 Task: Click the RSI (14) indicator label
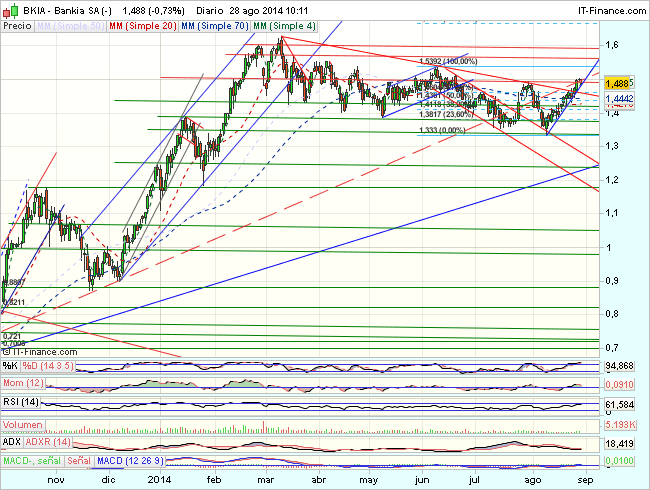click(21, 402)
